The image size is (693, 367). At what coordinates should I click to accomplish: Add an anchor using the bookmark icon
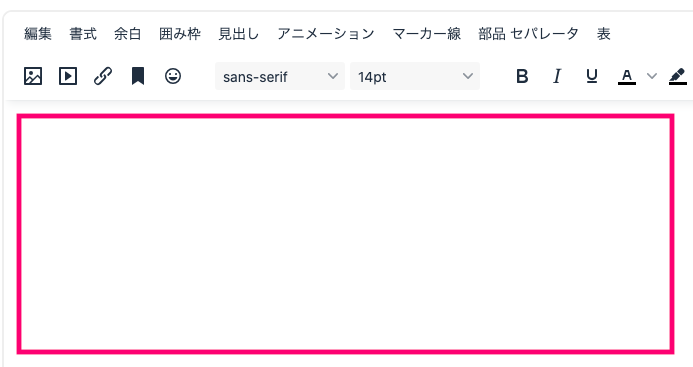coord(138,76)
